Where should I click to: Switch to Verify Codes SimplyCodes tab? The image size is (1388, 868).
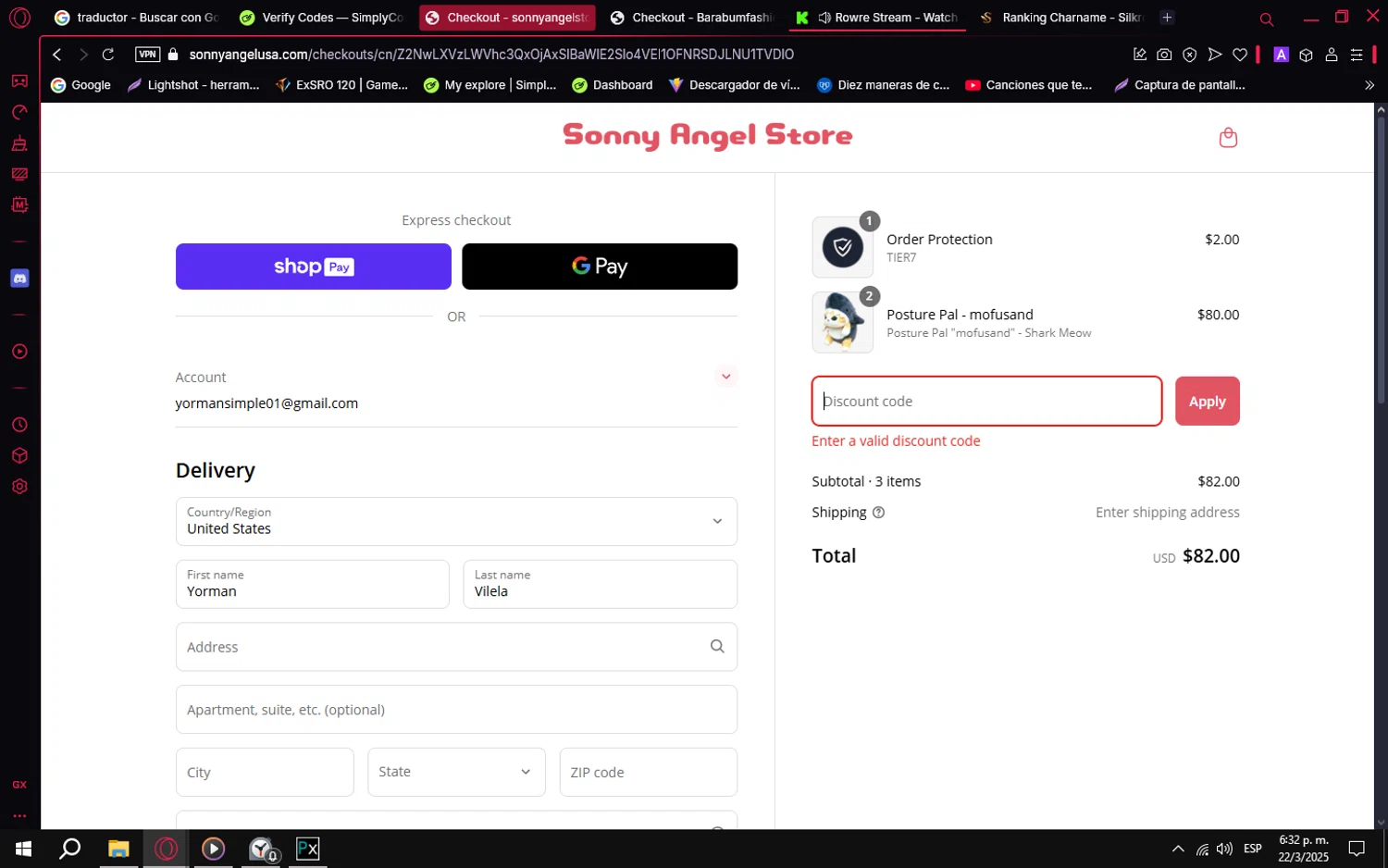(x=321, y=18)
